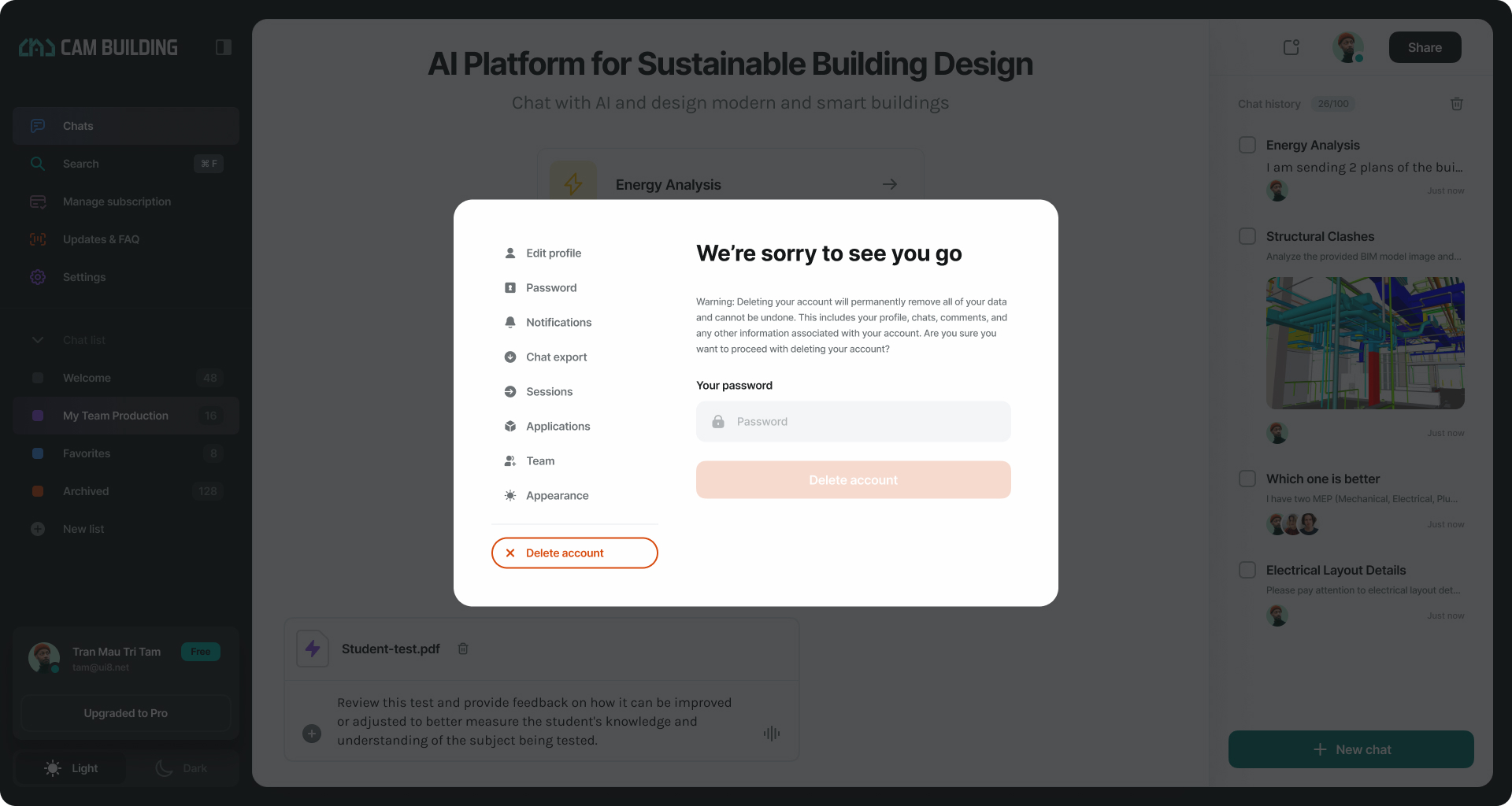Image resolution: width=1512 pixels, height=806 pixels.
Task: Click the plus add attachment icon
Action: tap(312, 734)
